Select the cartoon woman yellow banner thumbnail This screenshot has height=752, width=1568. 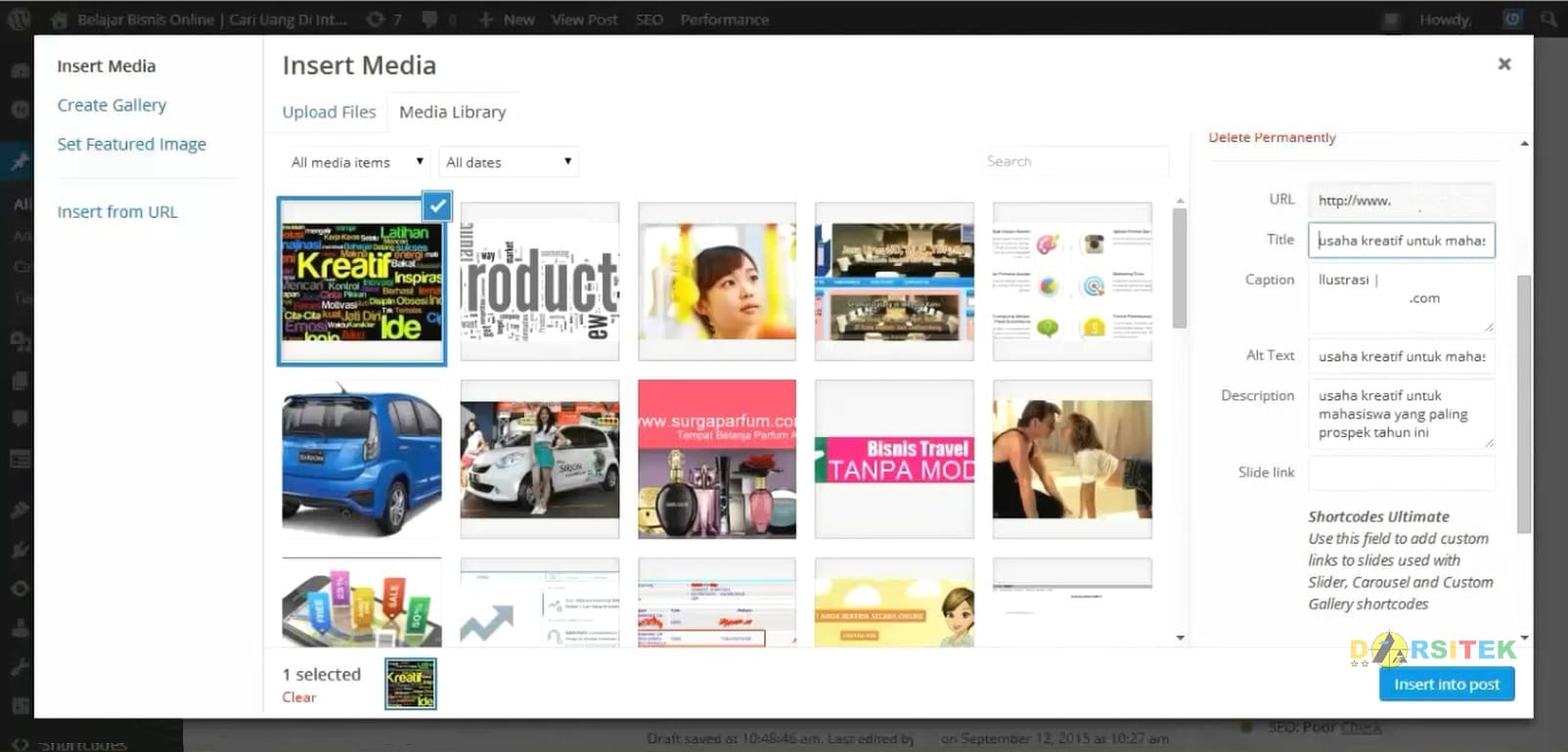click(894, 602)
